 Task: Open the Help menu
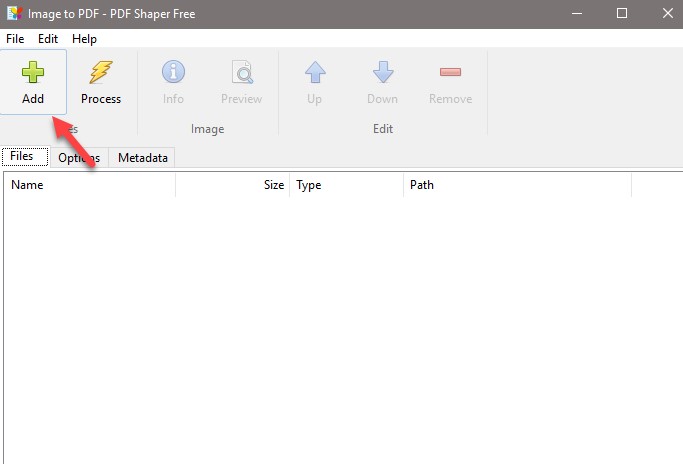pyautogui.click(x=84, y=38)
